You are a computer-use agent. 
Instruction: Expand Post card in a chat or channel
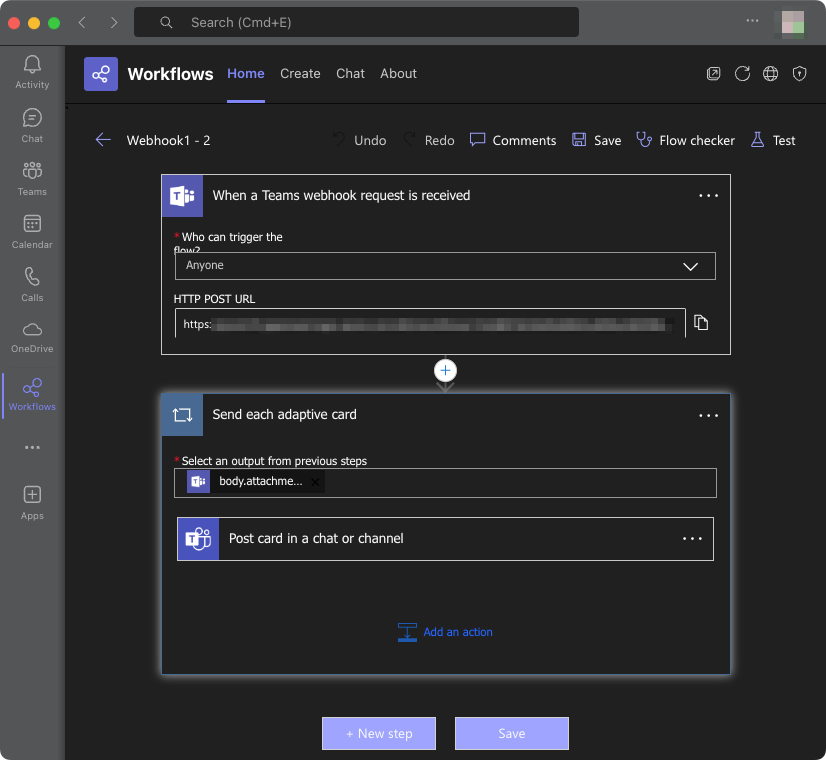point(445,539)
